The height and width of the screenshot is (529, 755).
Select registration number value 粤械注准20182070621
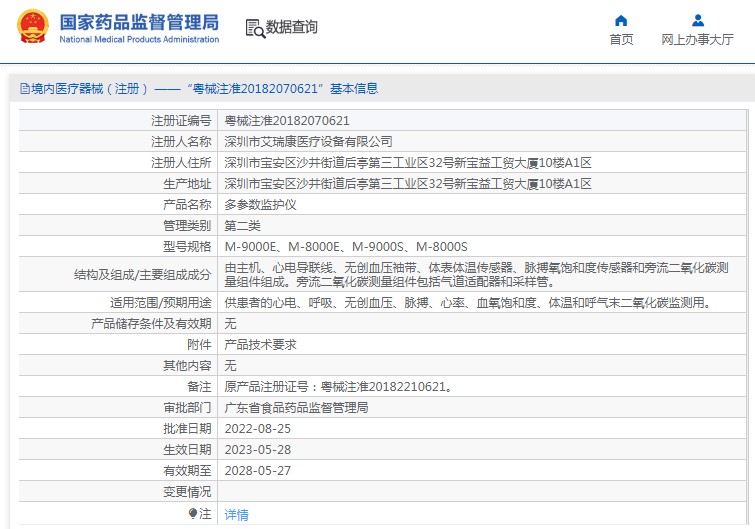point(287,120)
